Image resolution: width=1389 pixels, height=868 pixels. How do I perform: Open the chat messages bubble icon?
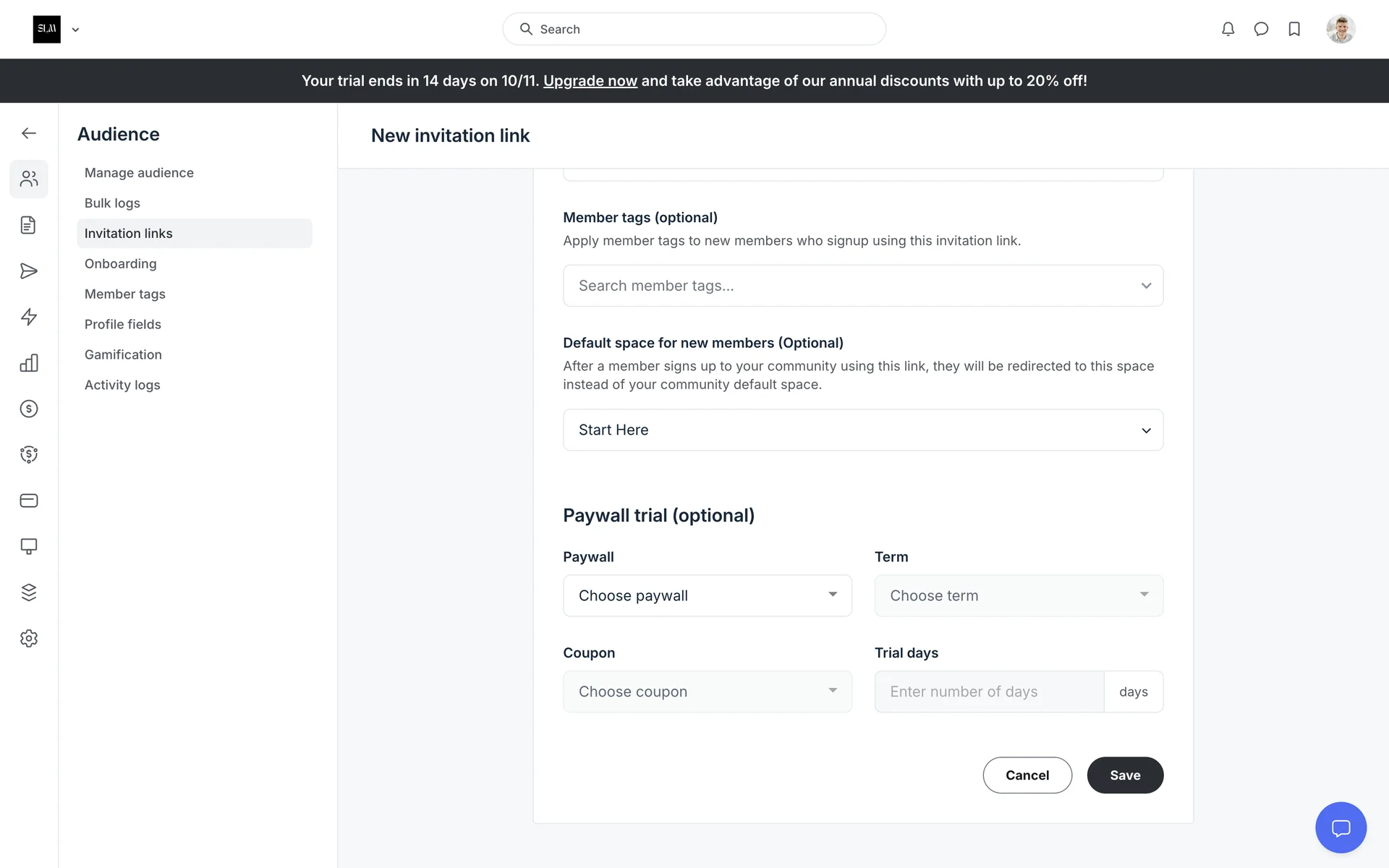[x=1261, y=29]
